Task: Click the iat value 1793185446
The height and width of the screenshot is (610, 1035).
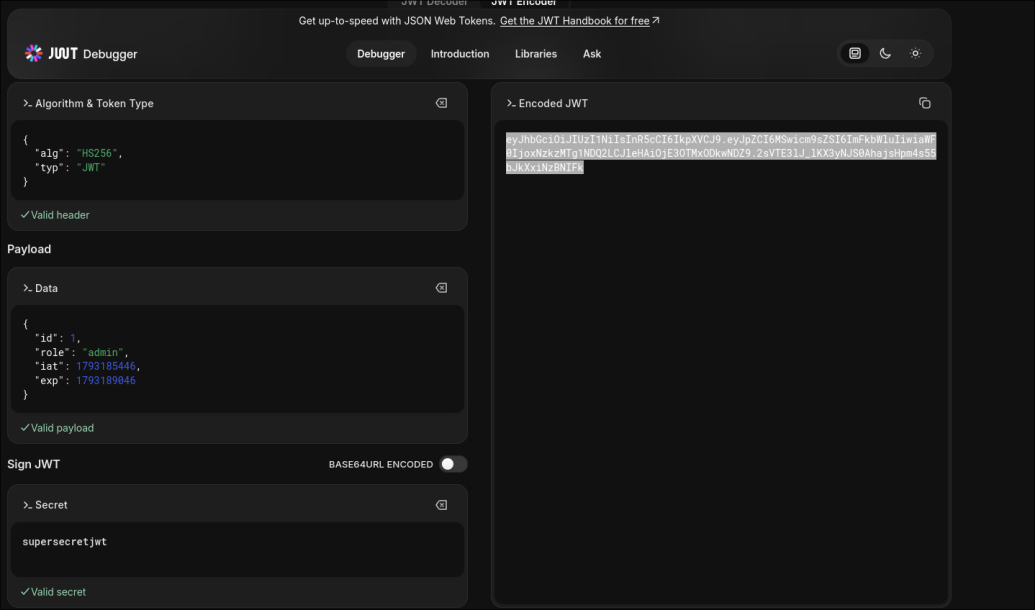Action: (x=106, y=366)
